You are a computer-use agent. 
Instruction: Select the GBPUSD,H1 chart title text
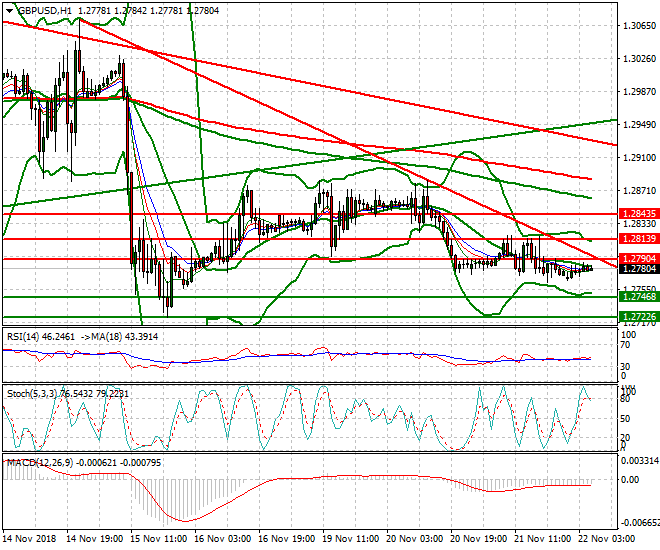44,11
